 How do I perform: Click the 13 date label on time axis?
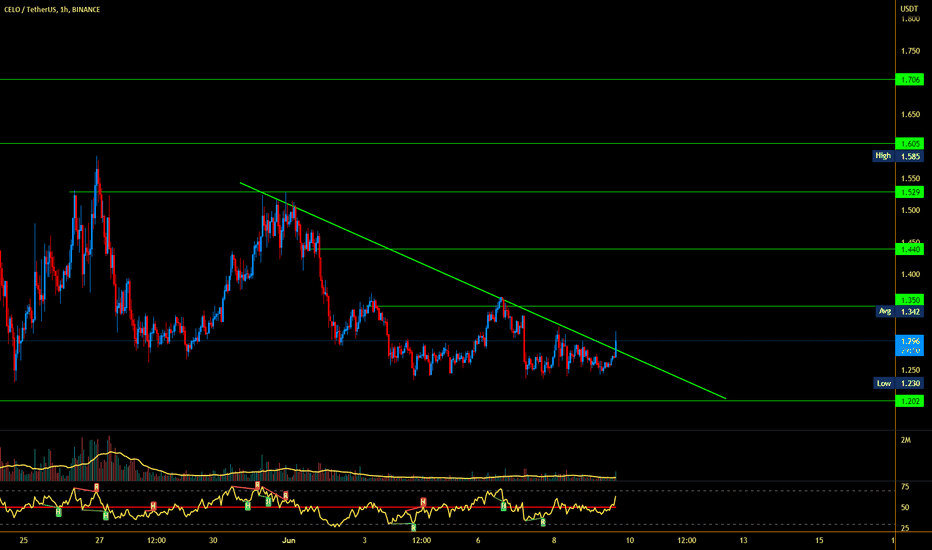tap(743, 540)
